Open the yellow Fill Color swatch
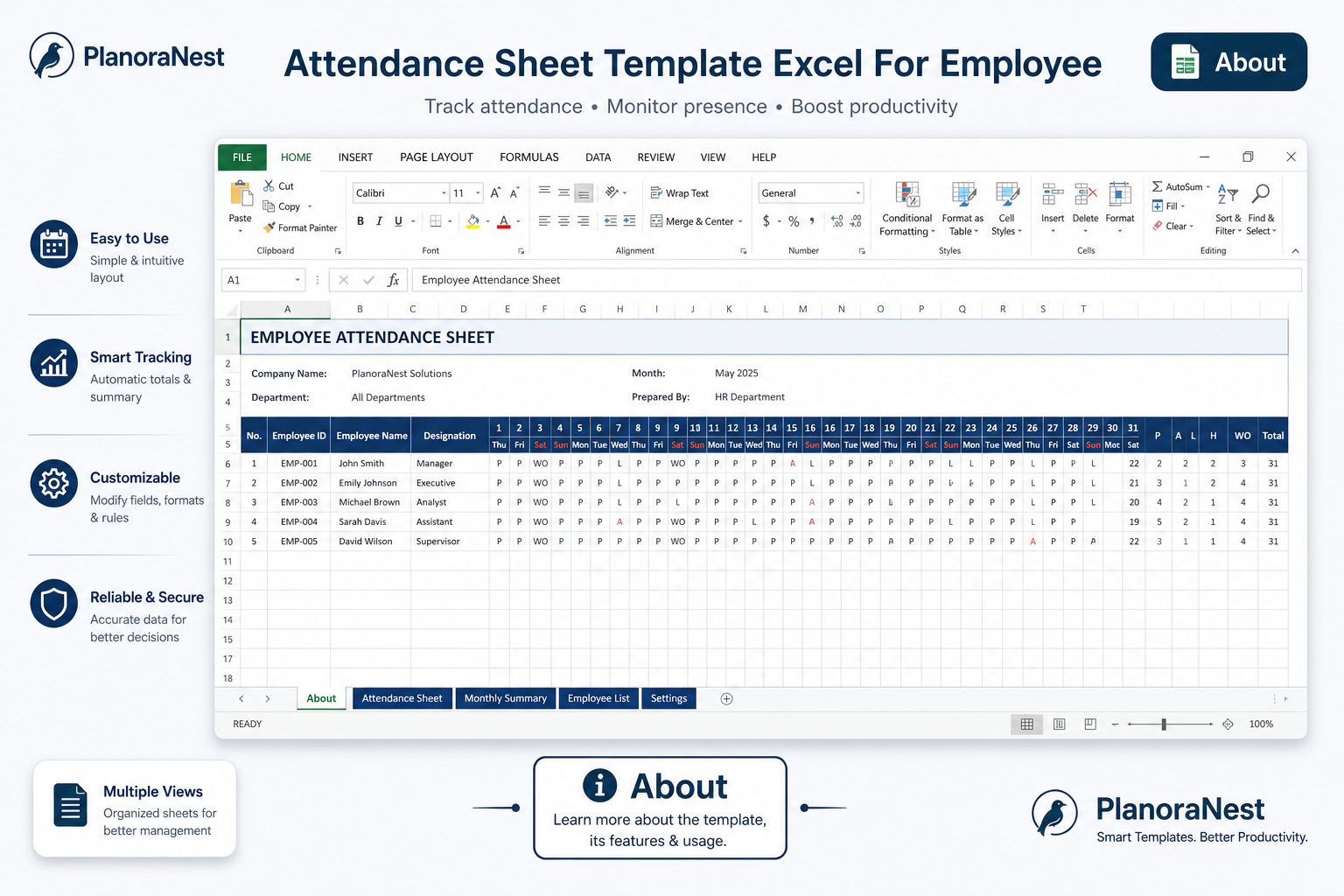The width and height of the screenshot is (1344, 896). click(472, 221)
